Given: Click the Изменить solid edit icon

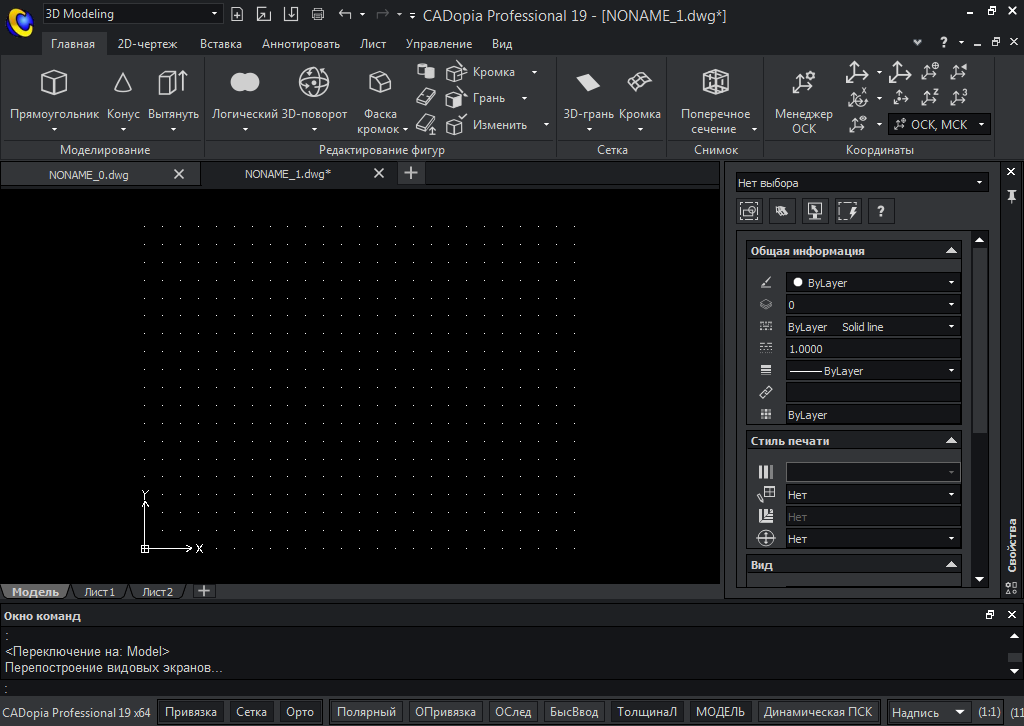Looking at the screenshot, I should click(455, 124).
